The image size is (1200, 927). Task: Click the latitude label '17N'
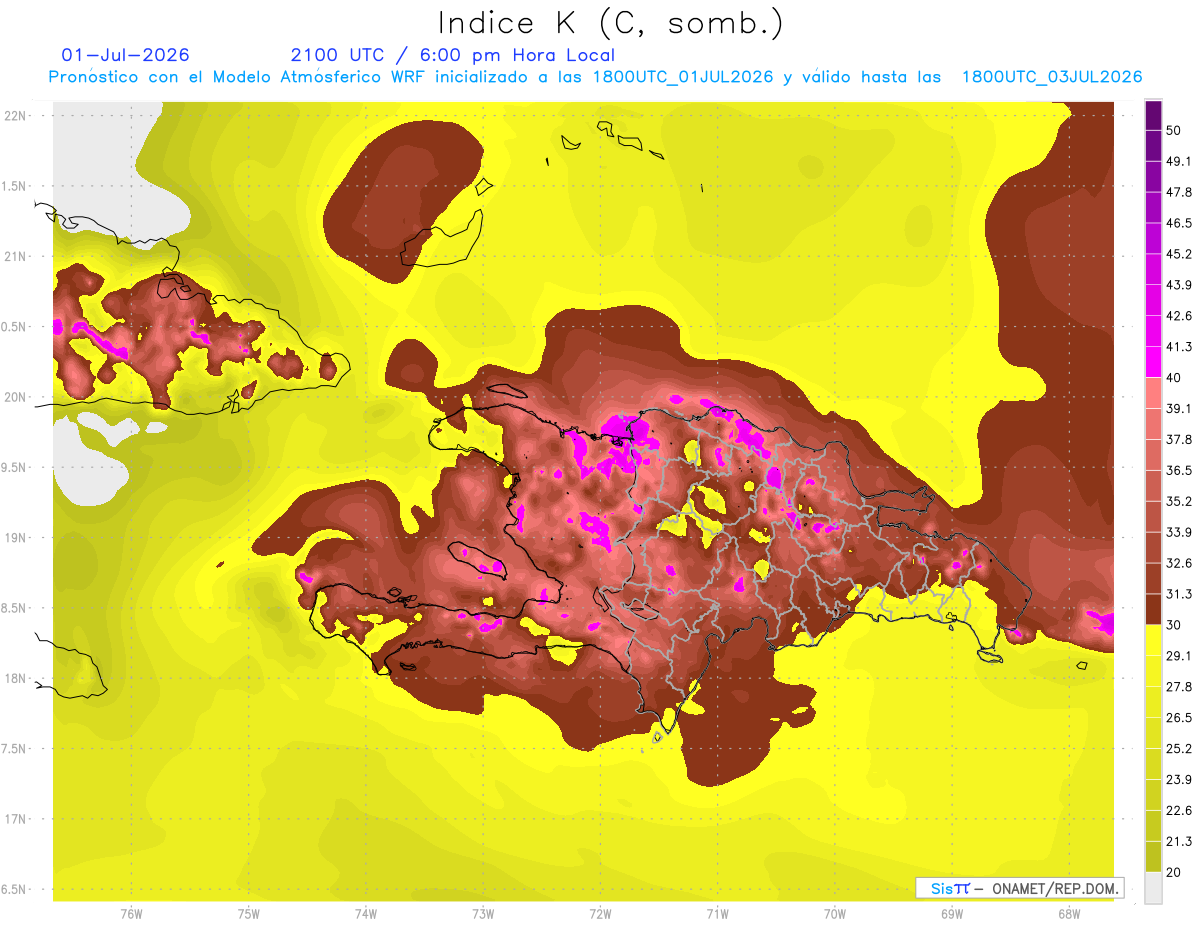(16, 819)
